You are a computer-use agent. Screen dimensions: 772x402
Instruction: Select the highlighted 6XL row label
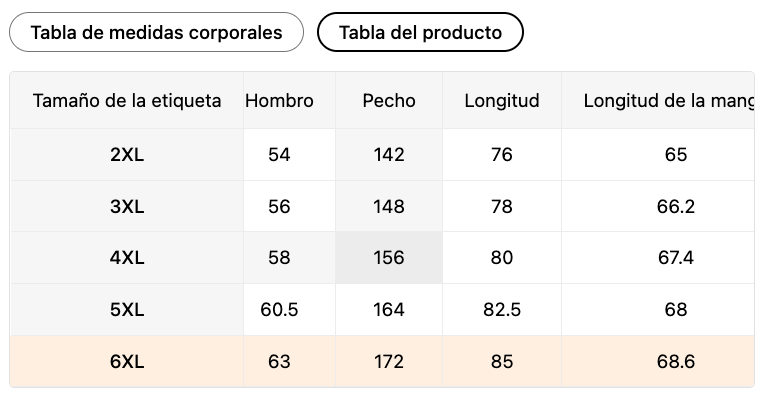[127, 362]
